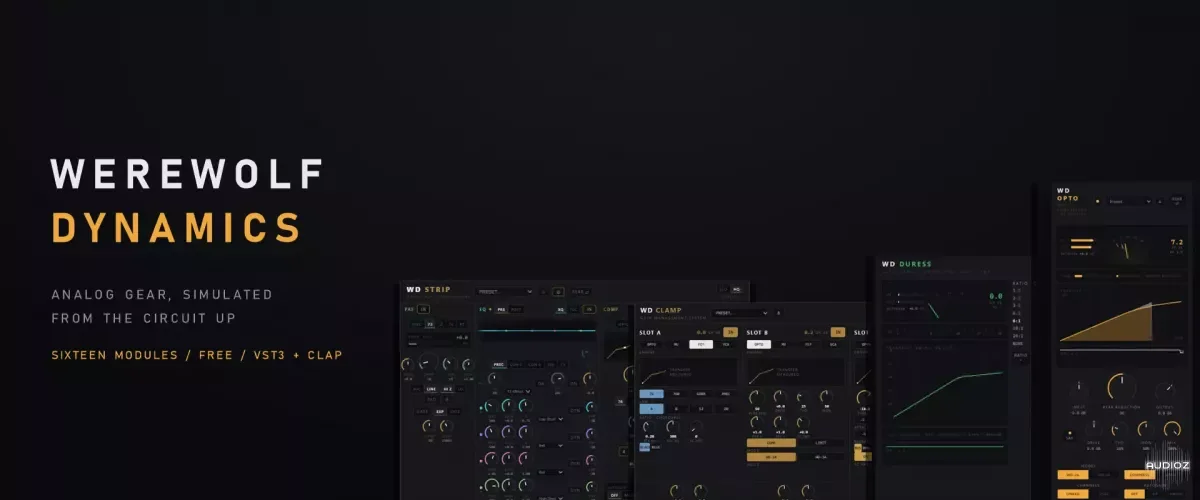Select the FET tab in Slot A
The height and width of the screenshot is (500, 1200).
click(x=701, y=344)
